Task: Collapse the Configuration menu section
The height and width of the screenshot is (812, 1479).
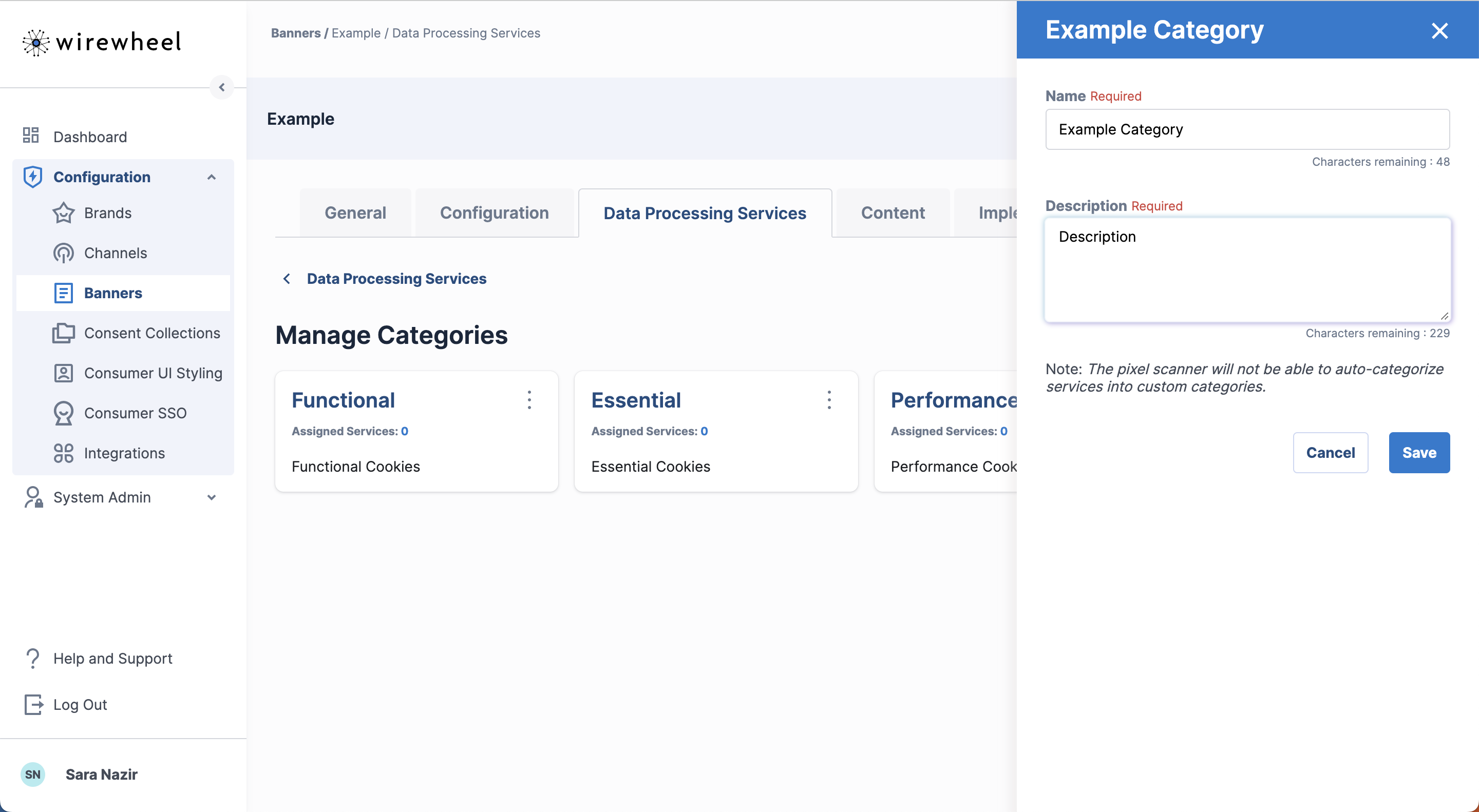Action: pos(211,177)
